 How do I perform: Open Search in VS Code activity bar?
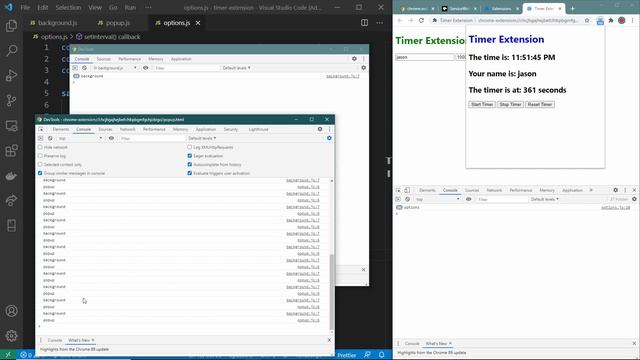11,51
